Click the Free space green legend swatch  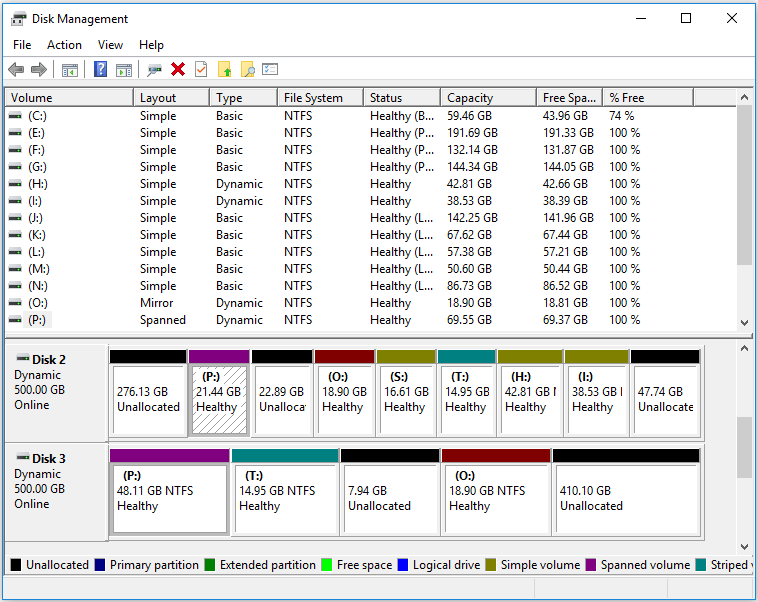click(x=327, y=565)
